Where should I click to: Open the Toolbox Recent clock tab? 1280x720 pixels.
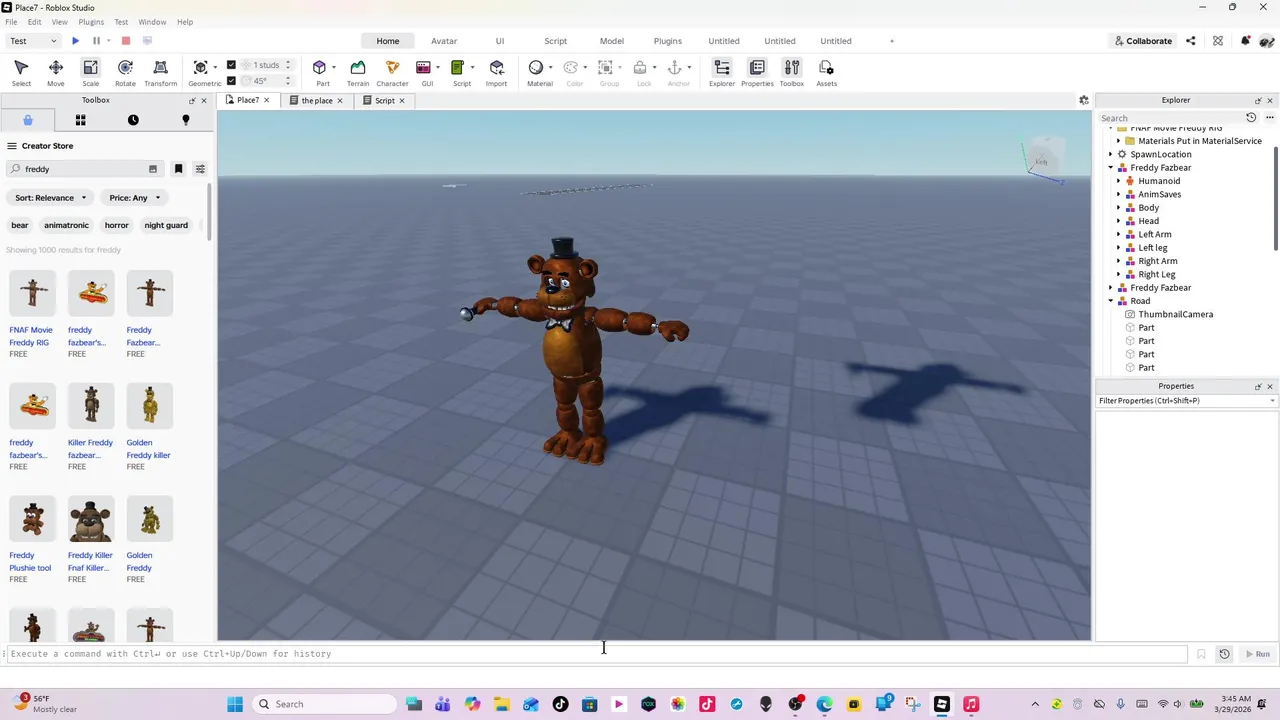click(x=133, y=120)
